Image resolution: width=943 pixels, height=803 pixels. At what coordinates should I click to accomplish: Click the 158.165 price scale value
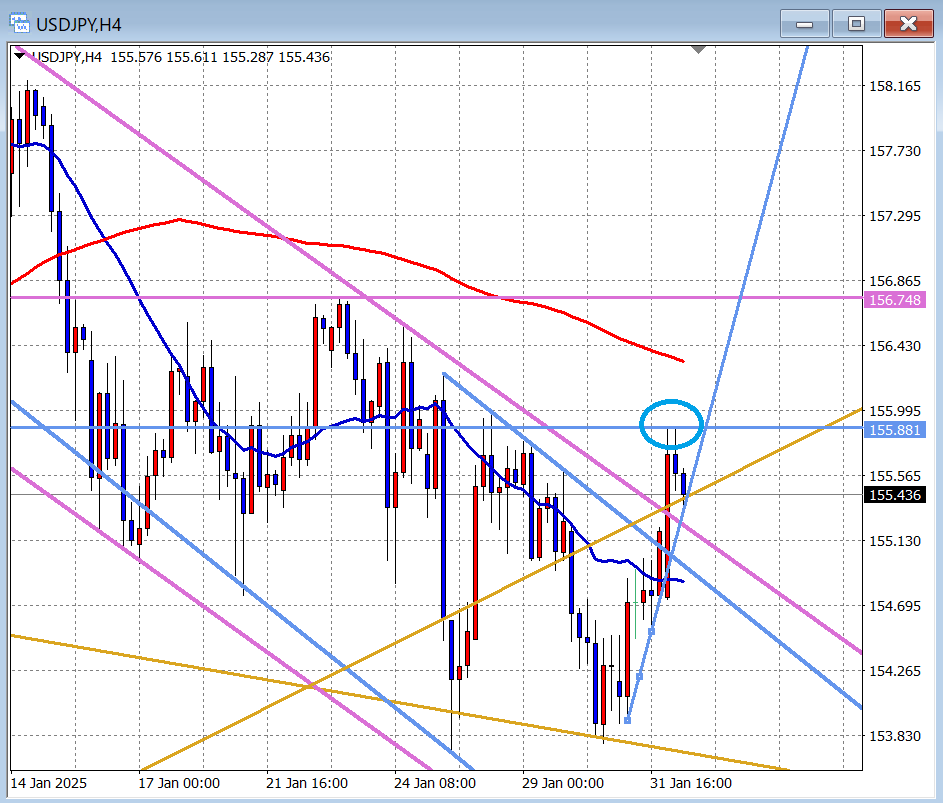894,87
